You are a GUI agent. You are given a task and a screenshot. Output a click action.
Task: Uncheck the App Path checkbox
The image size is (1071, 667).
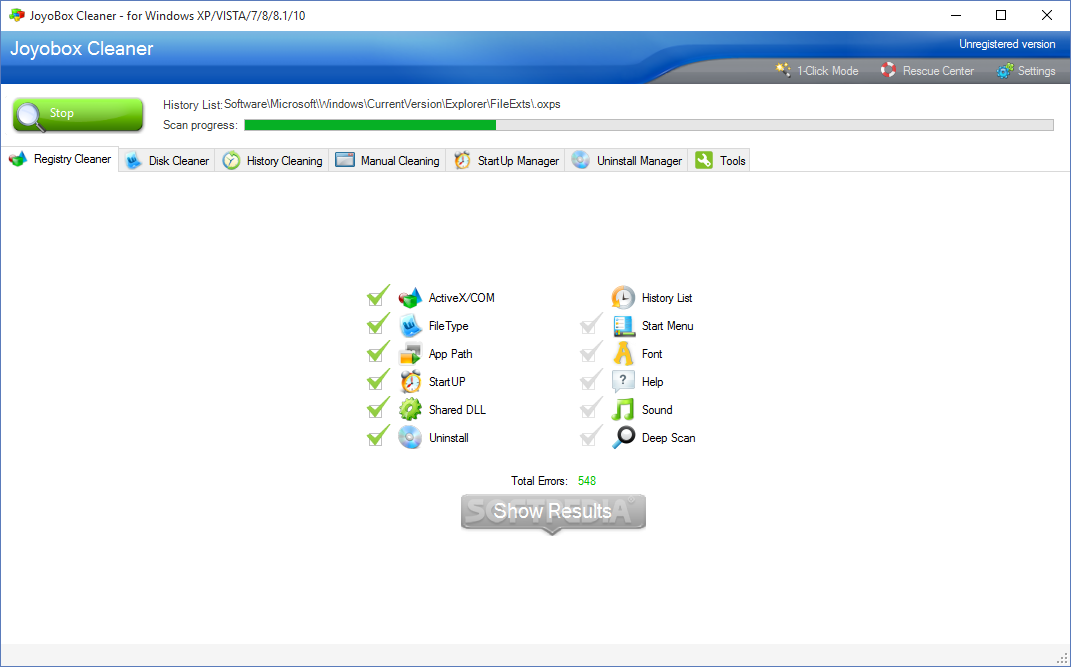(377, 353)
